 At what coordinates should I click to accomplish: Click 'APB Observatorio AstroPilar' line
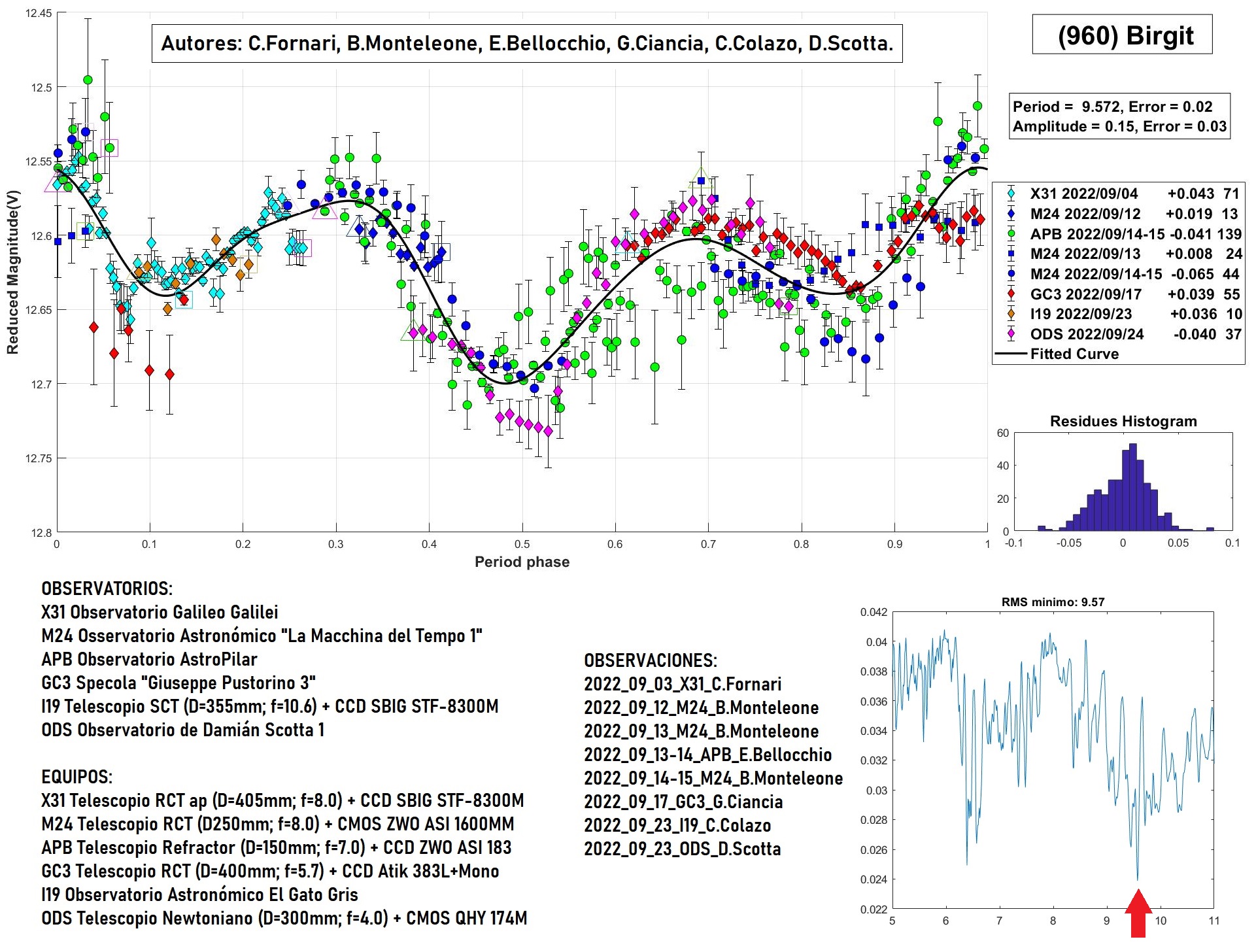point(149,659)
